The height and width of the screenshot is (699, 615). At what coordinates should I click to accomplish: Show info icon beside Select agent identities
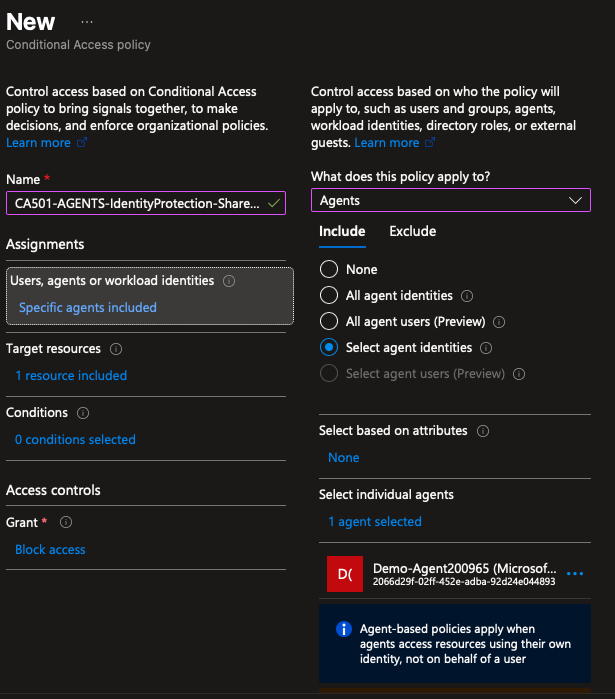486,348
